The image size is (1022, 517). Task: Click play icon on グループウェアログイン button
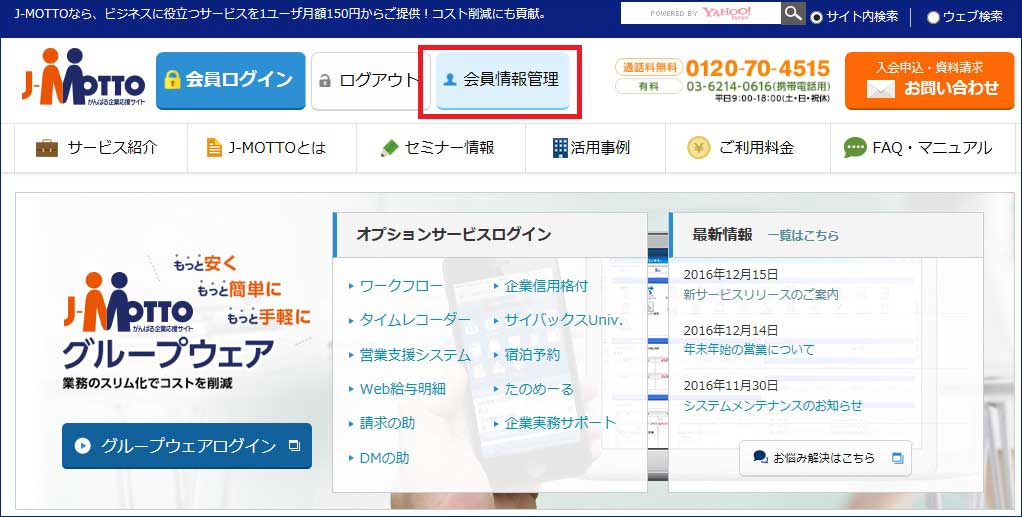click(x=83, y=446)
